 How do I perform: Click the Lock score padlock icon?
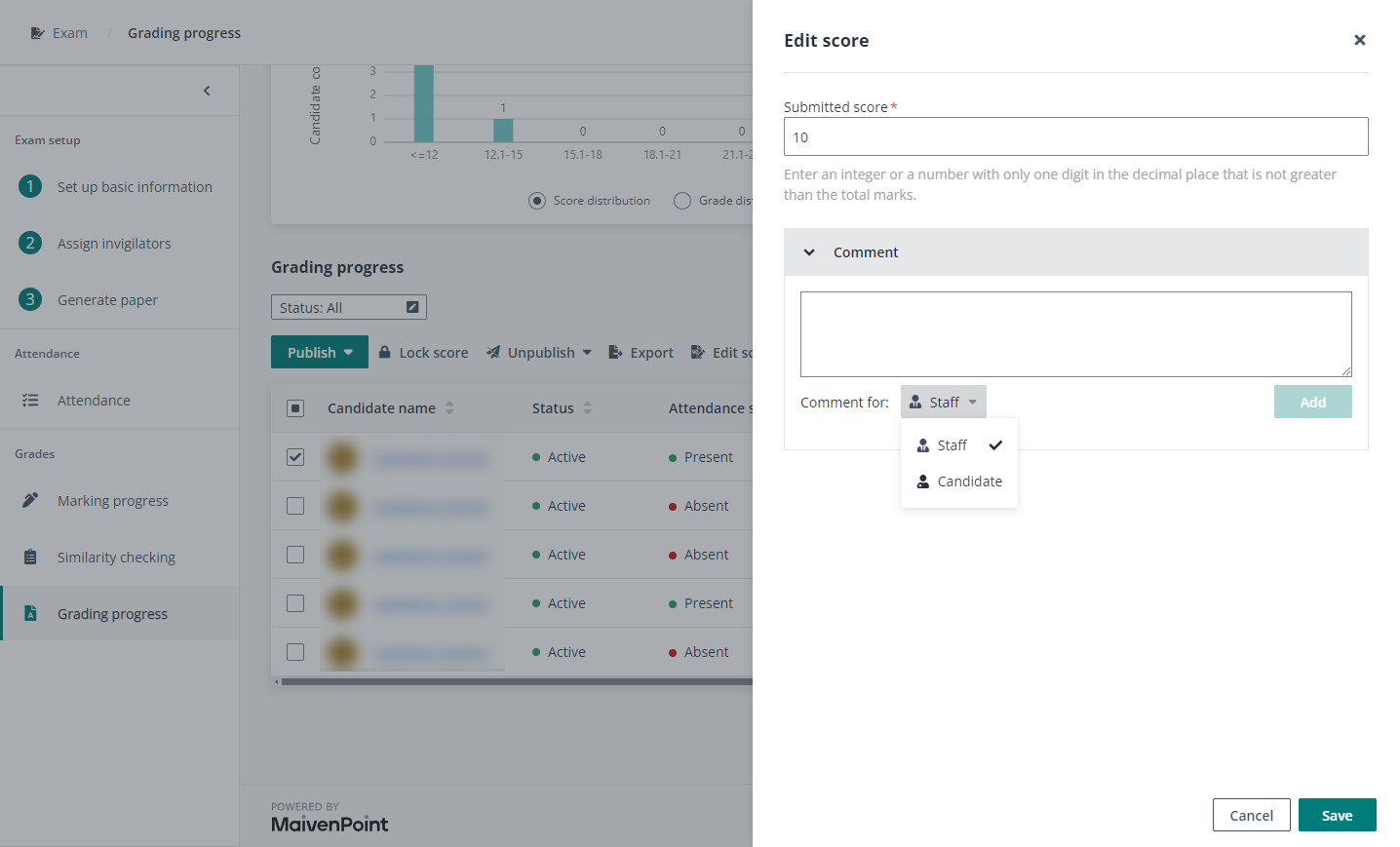[x=385, y=352]
